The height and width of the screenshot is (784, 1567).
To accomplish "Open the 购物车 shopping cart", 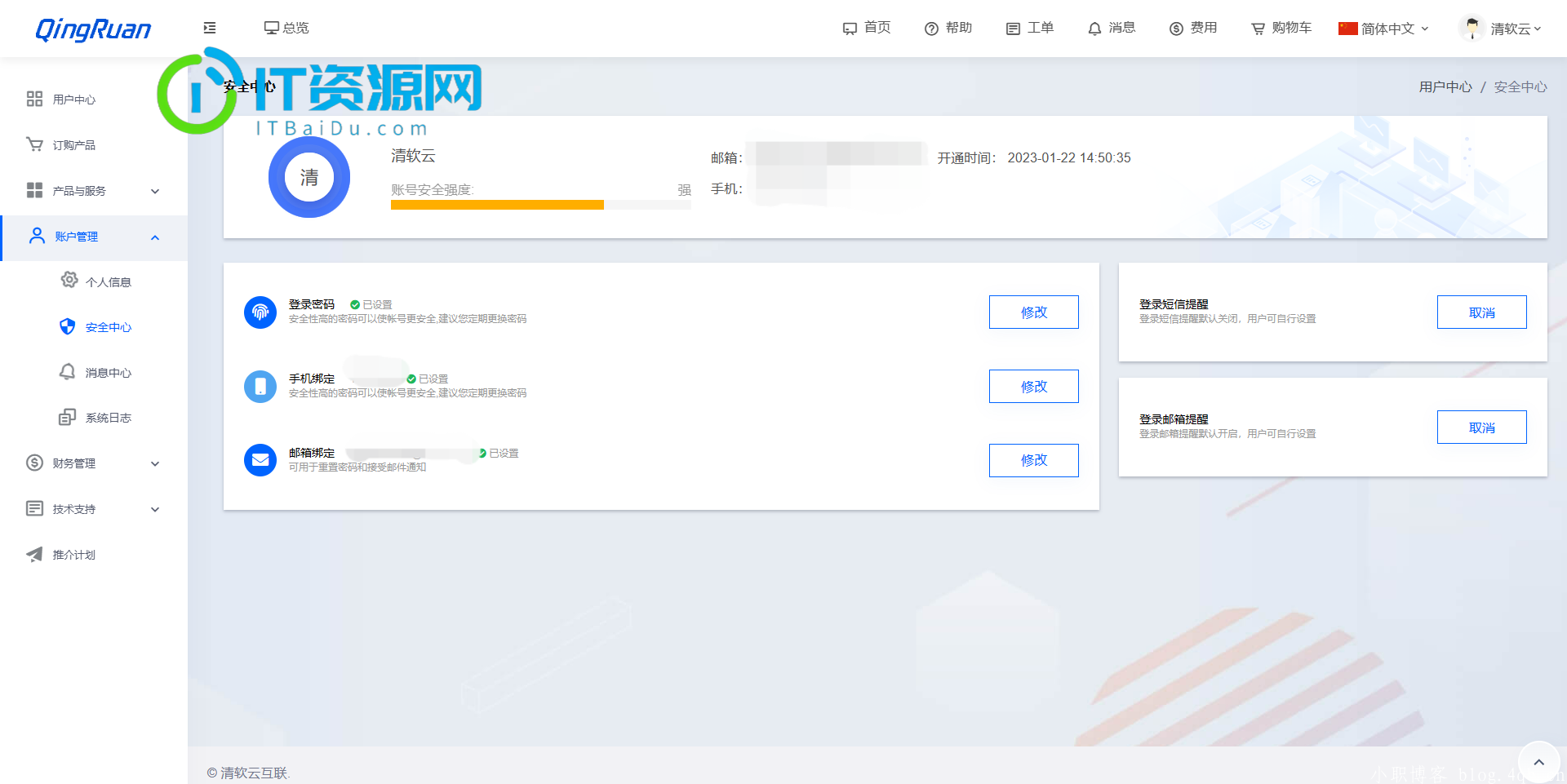I will (x=1281, y=28).
